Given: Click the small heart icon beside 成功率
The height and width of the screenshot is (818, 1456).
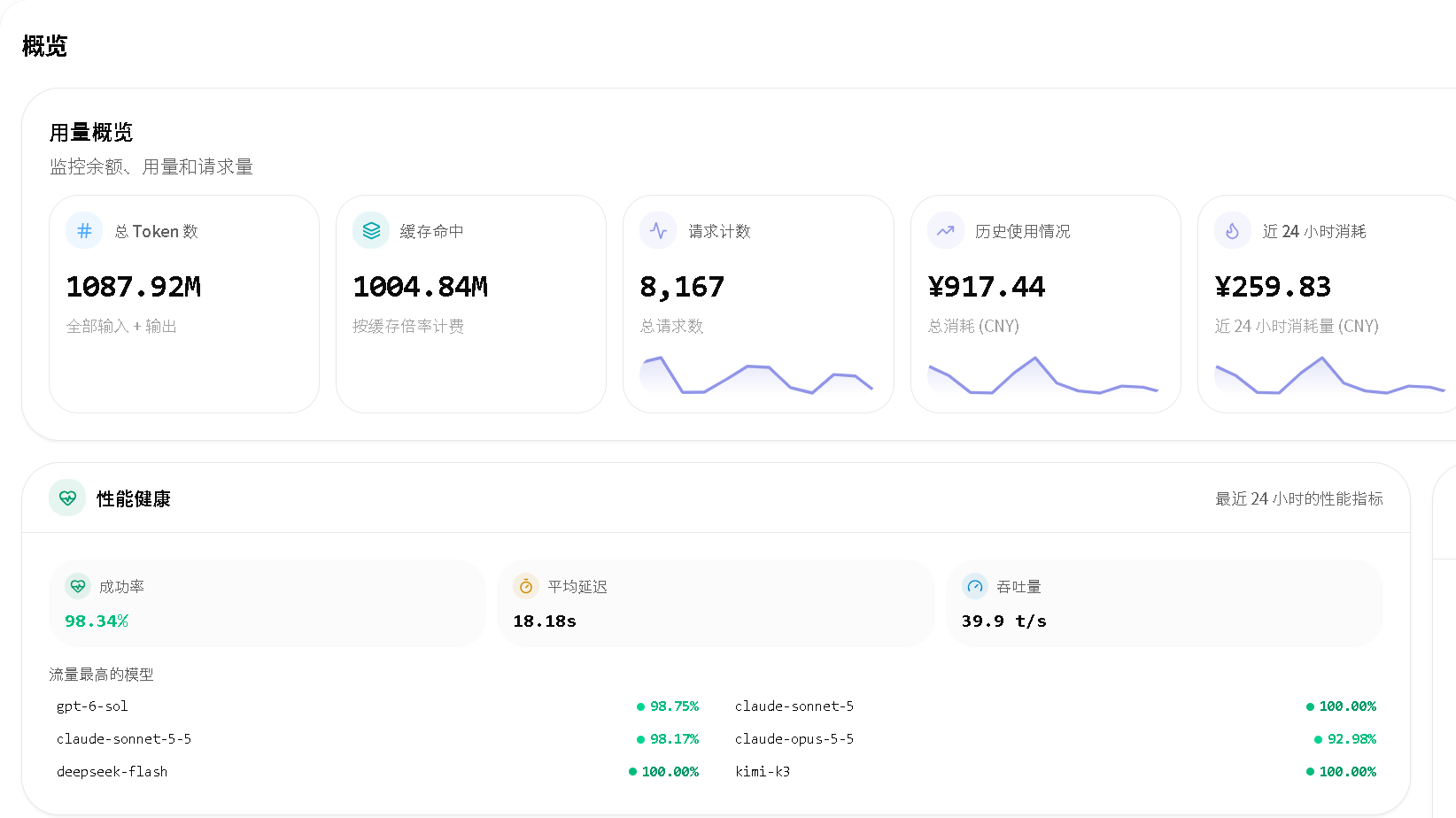Looking at the screenshot, I should click(x=78, y=586).
